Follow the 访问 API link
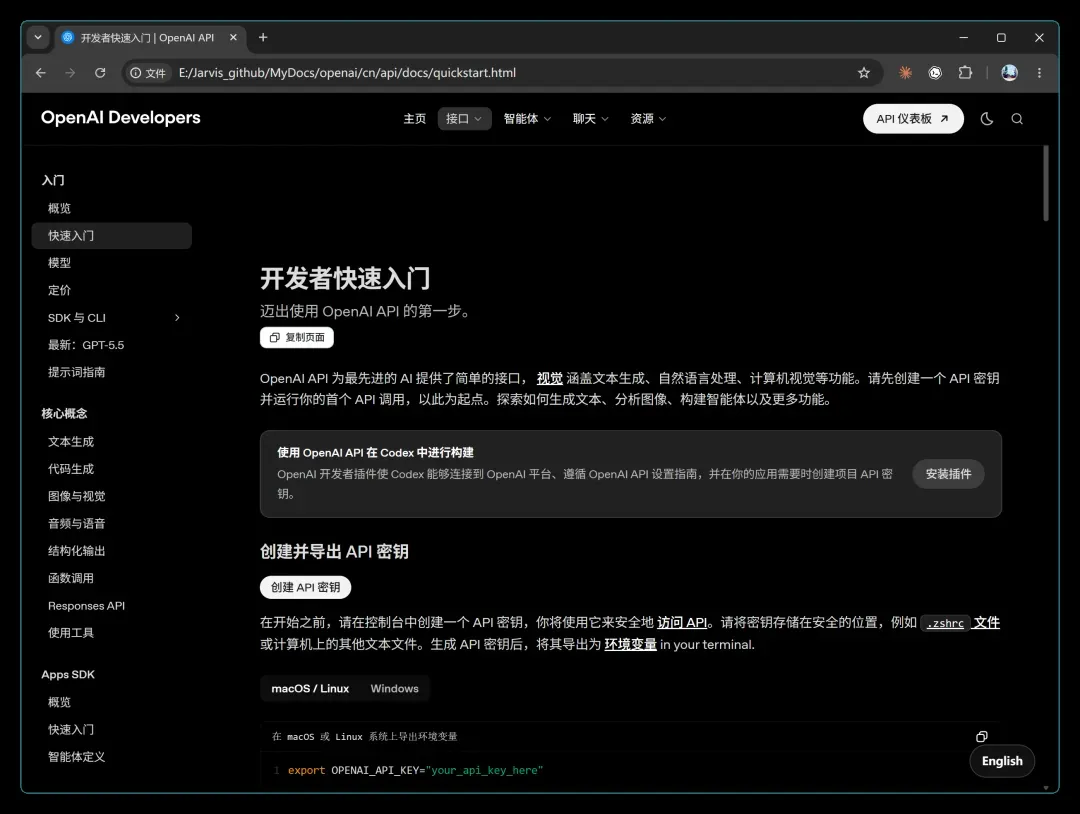1080x814 pixels. coord(682,623)
